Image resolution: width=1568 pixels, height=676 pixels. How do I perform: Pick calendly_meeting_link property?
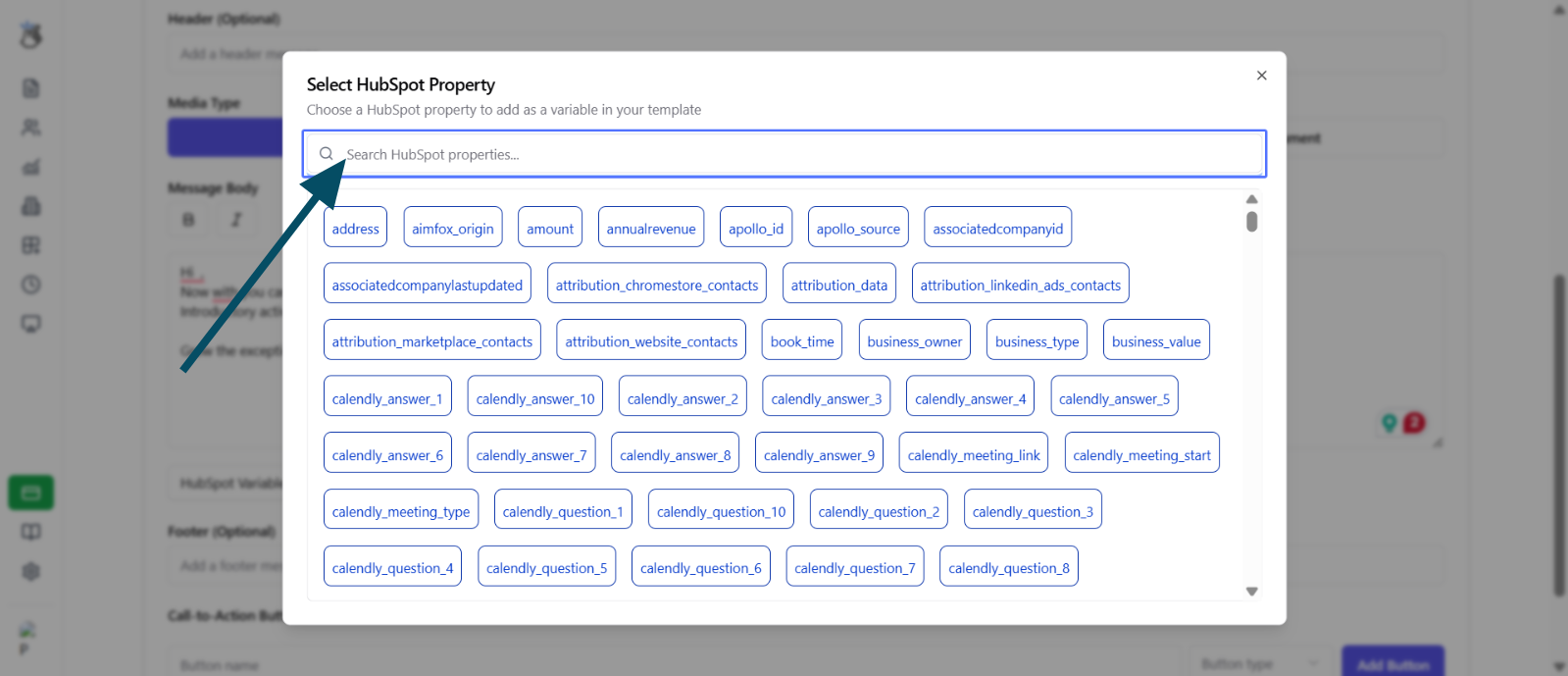pos(974,453)
